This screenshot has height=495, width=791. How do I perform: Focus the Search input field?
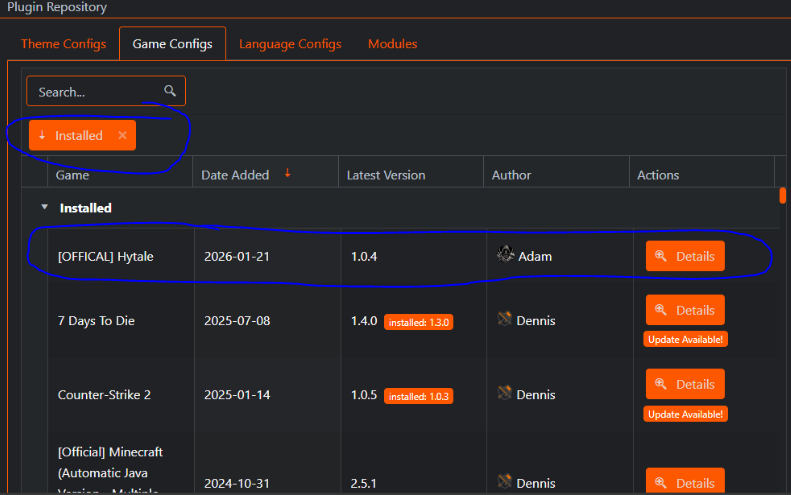(x=95, y=91)
